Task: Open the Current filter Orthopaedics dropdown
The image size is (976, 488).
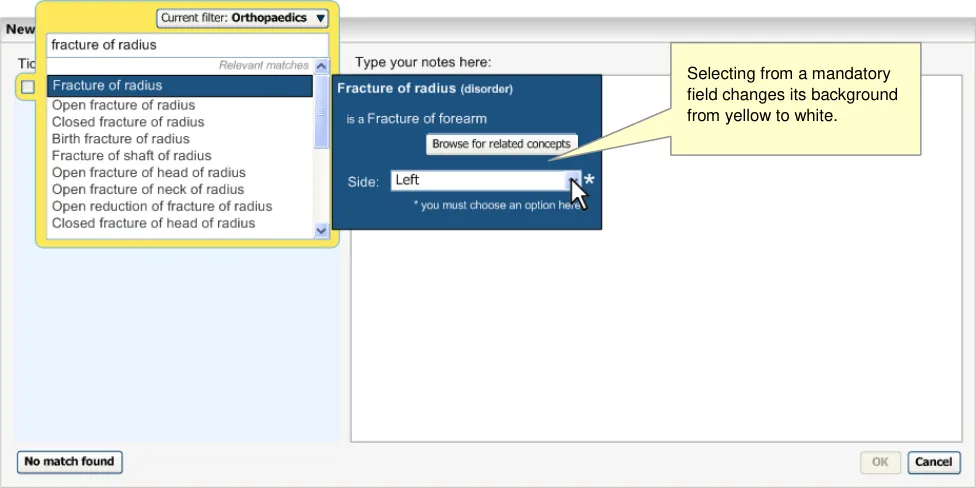Action: 243,18
